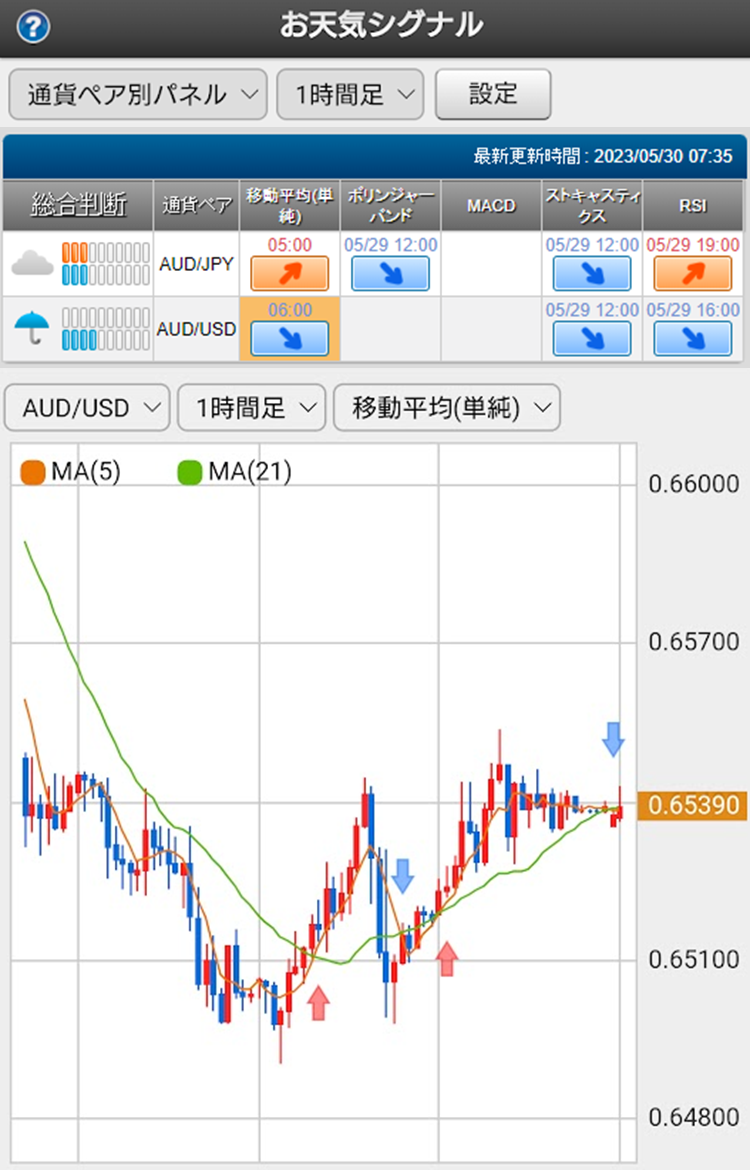Click AUD/USD signal strength bar meter

[x=105, y=329]
